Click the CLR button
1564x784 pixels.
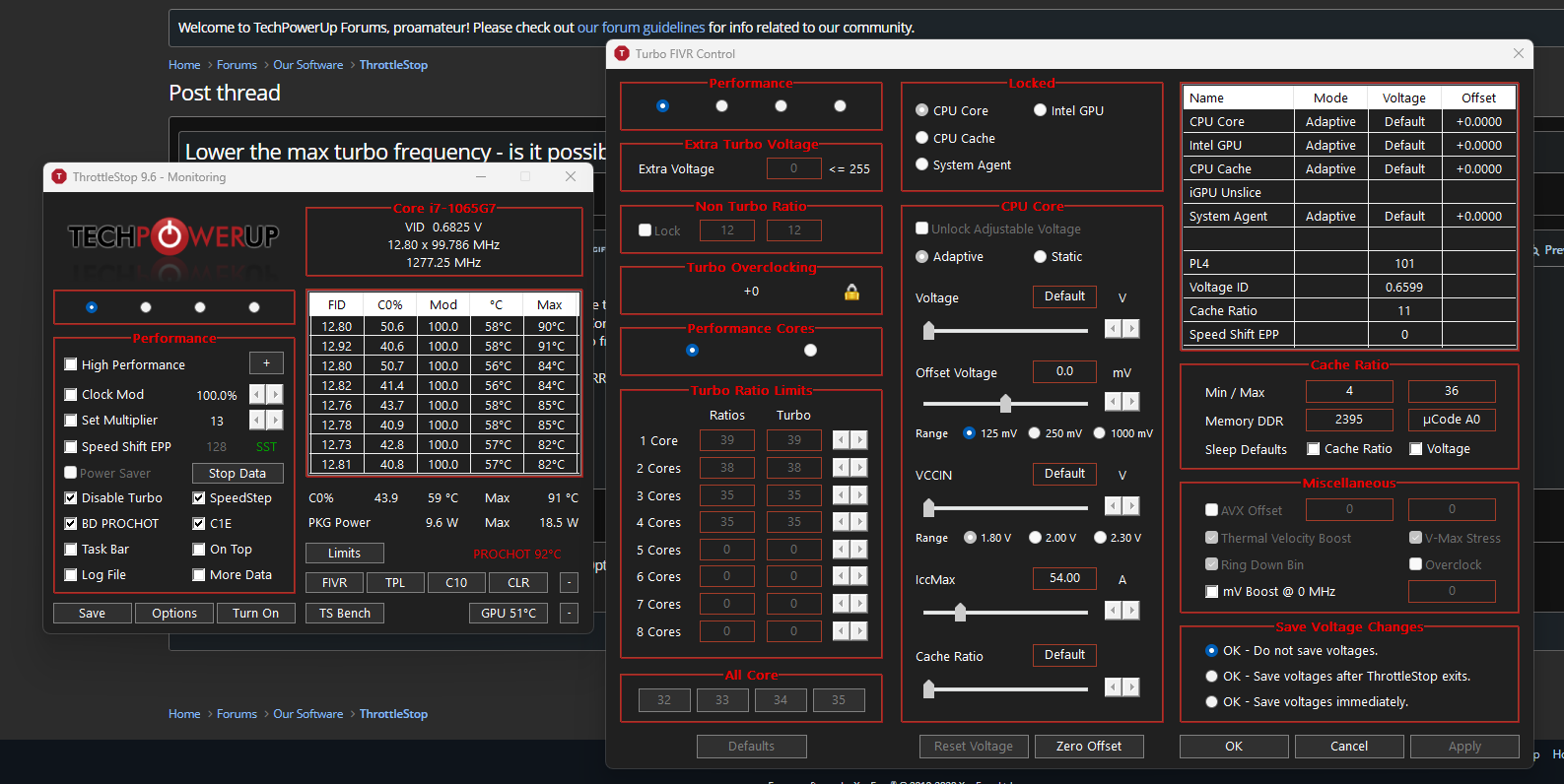(x=518, y=582)
